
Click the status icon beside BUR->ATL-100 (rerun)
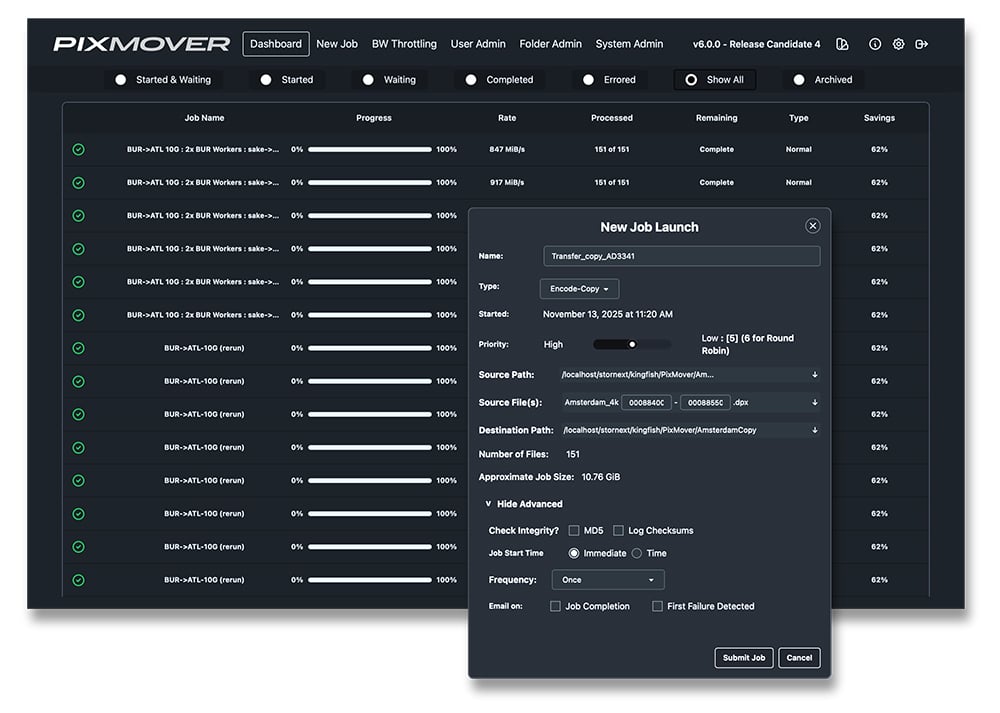click(77, 348)
